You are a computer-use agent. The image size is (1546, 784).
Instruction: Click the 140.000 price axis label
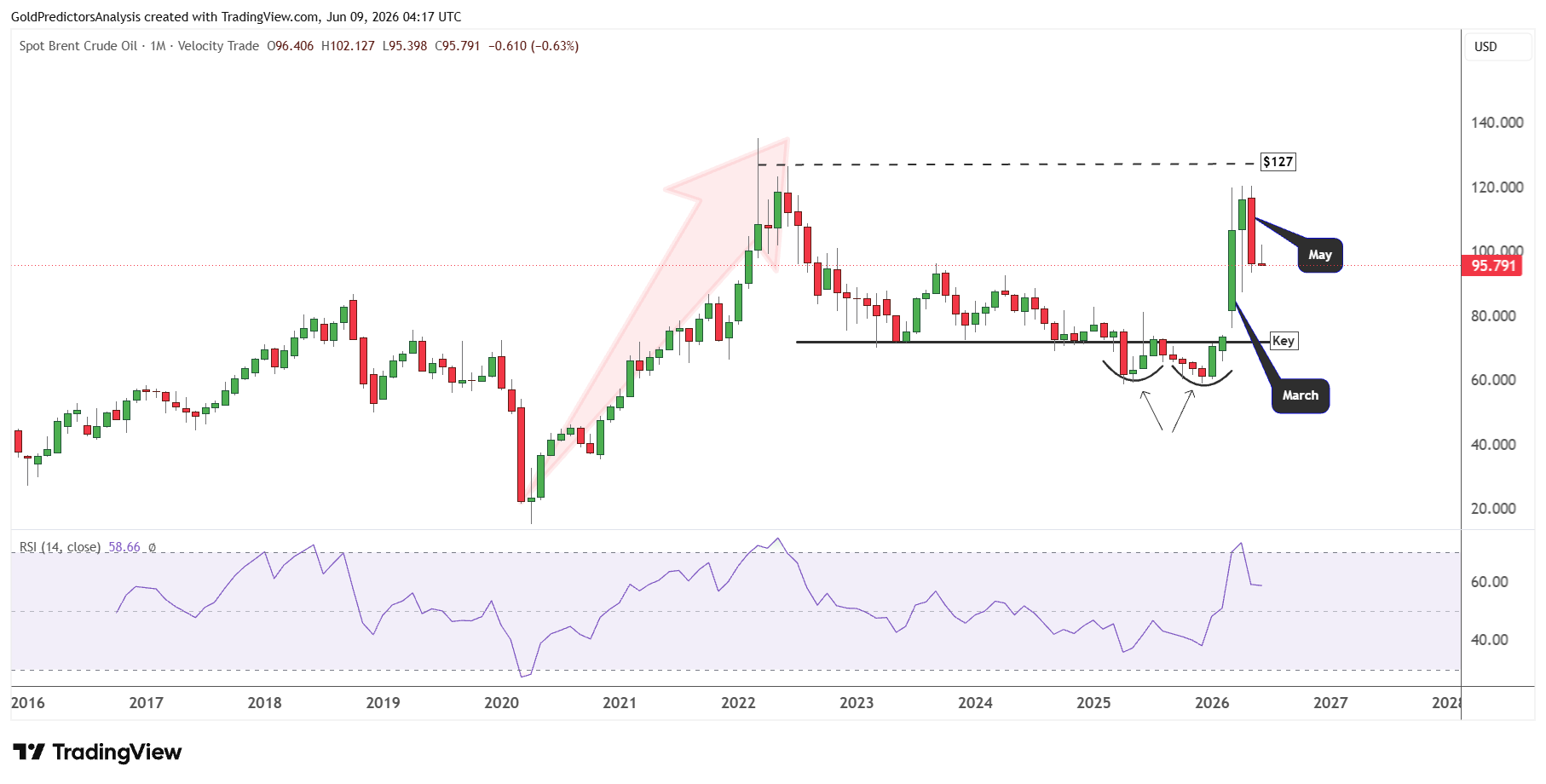click(x=1497, y=123)
